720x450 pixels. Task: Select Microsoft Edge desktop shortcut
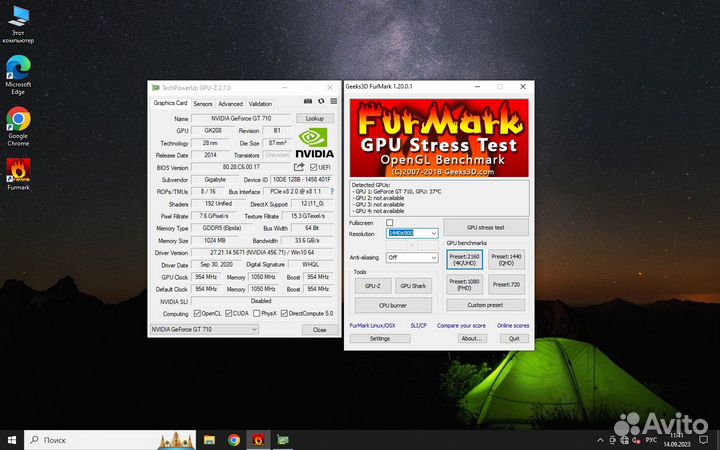point(18,75)
